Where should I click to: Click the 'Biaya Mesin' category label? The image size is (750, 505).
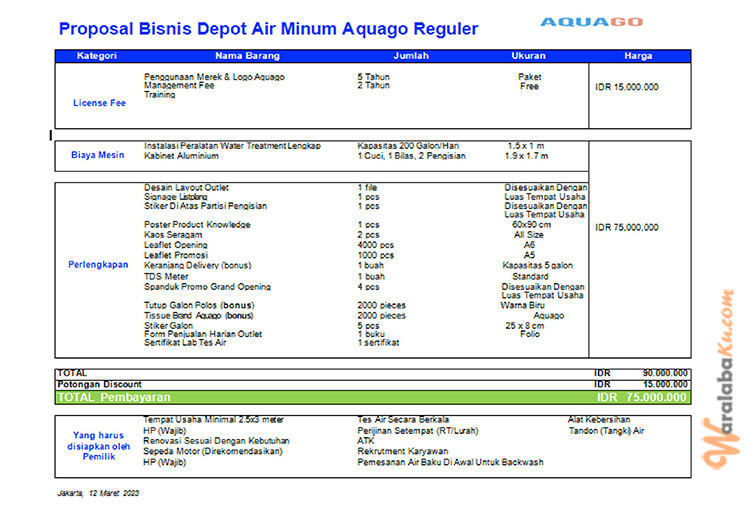[x=98, y=155]
